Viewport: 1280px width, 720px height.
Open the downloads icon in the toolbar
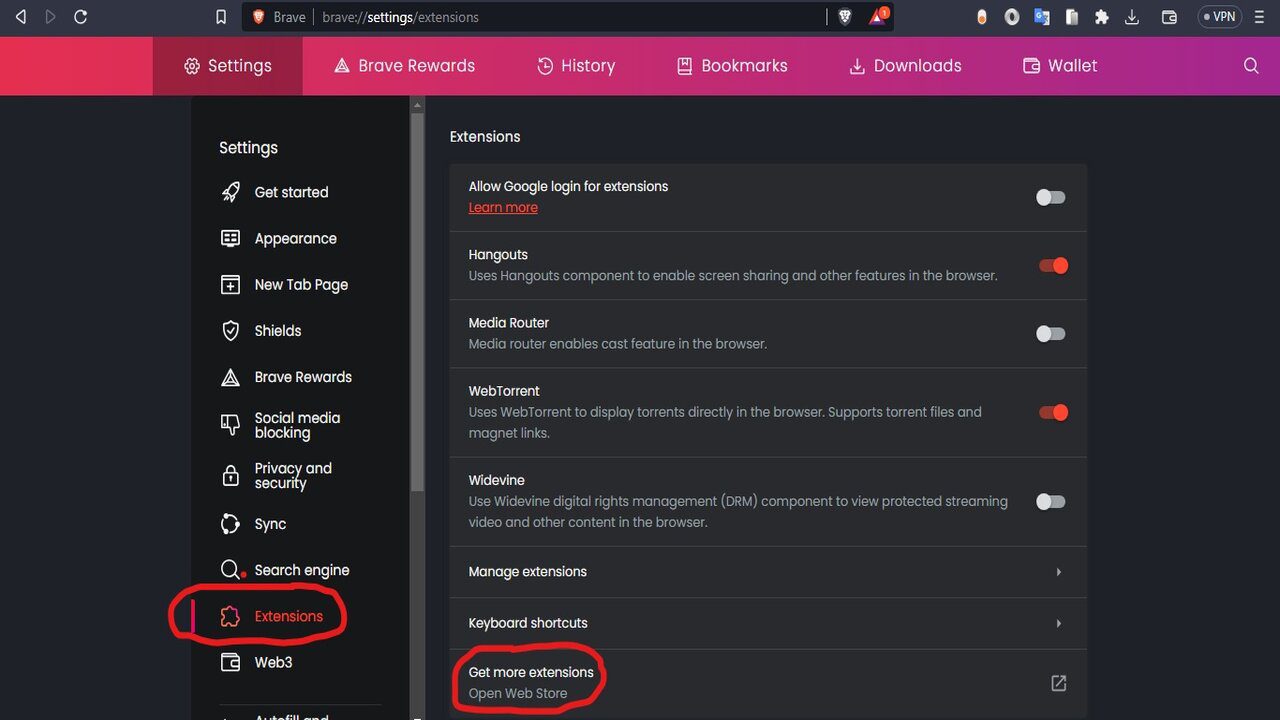coord(1132,17)
